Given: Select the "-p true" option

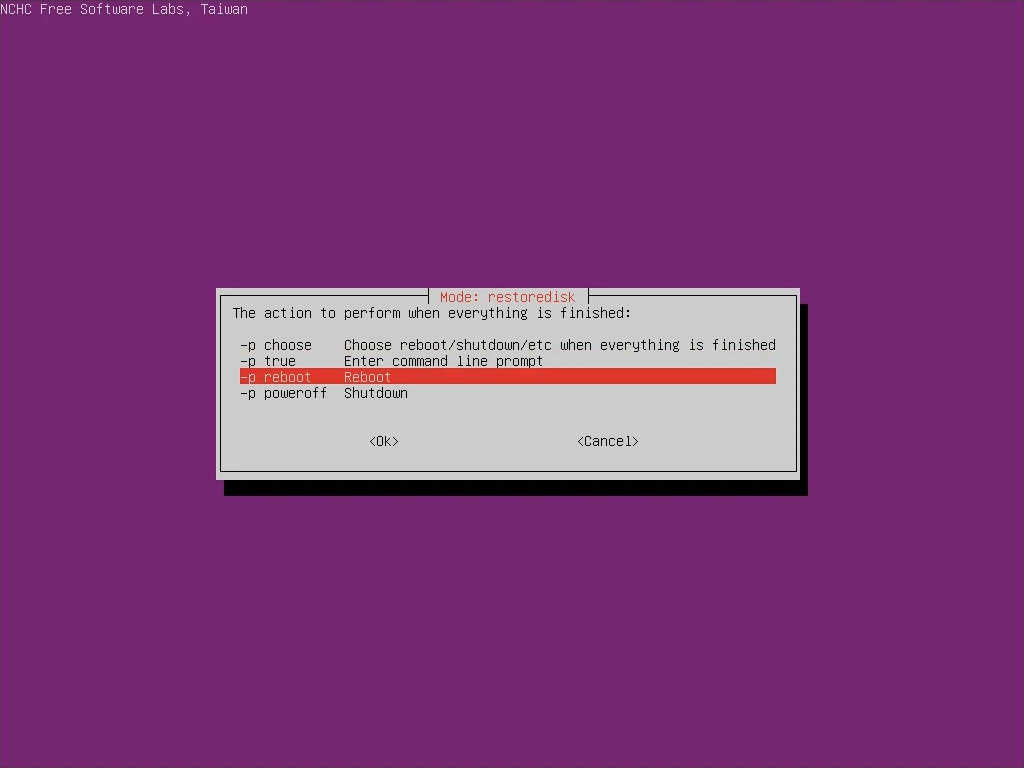Looking at the screenshot, I should click(x=268, y=361).
